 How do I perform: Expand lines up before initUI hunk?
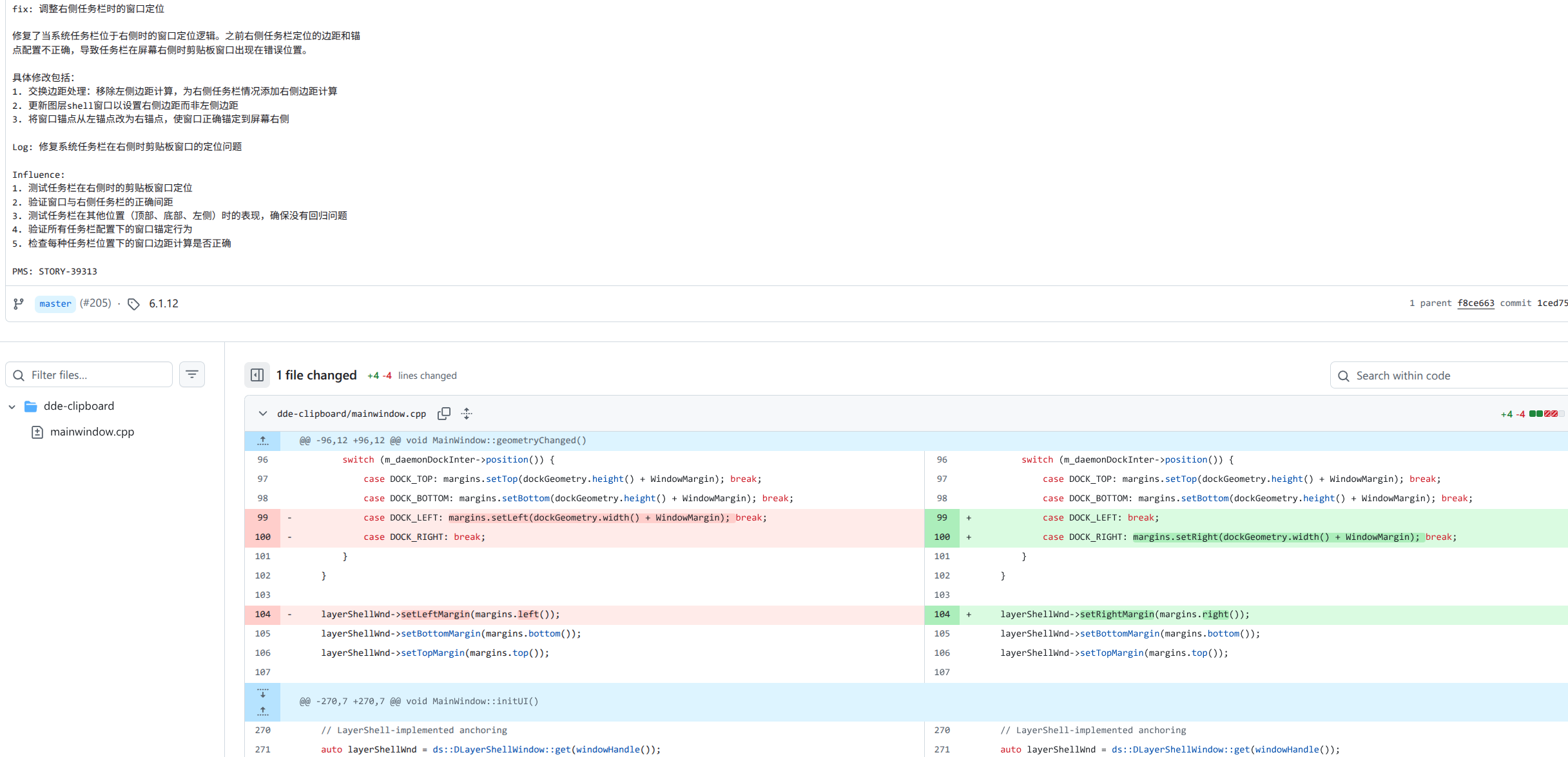(263, 711)
